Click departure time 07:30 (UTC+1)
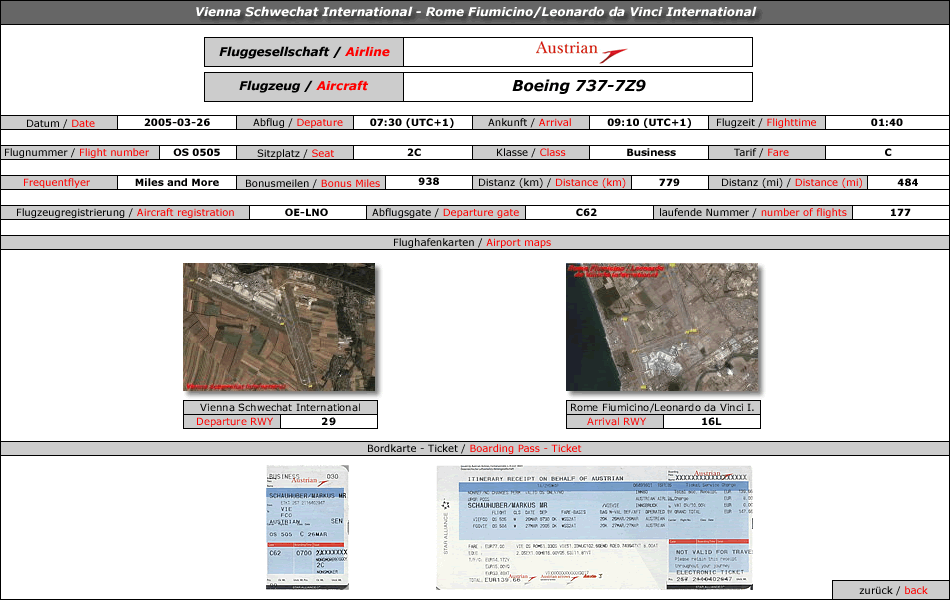950x600 pixels. [x=412, y=122]
